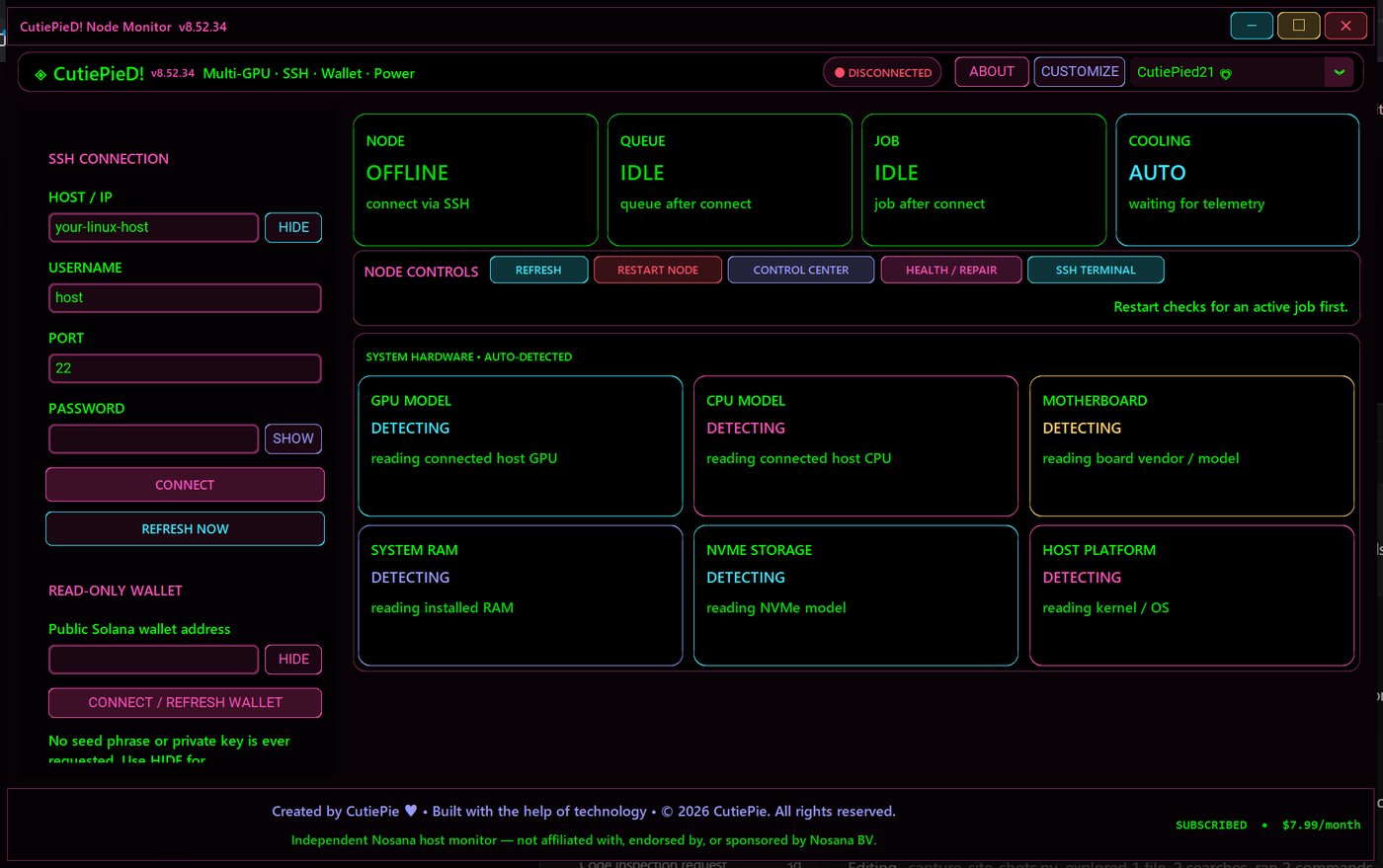Select the JOB IDLE status card
This screenshot has width=1383, height=868.
[x=984, y=180]
